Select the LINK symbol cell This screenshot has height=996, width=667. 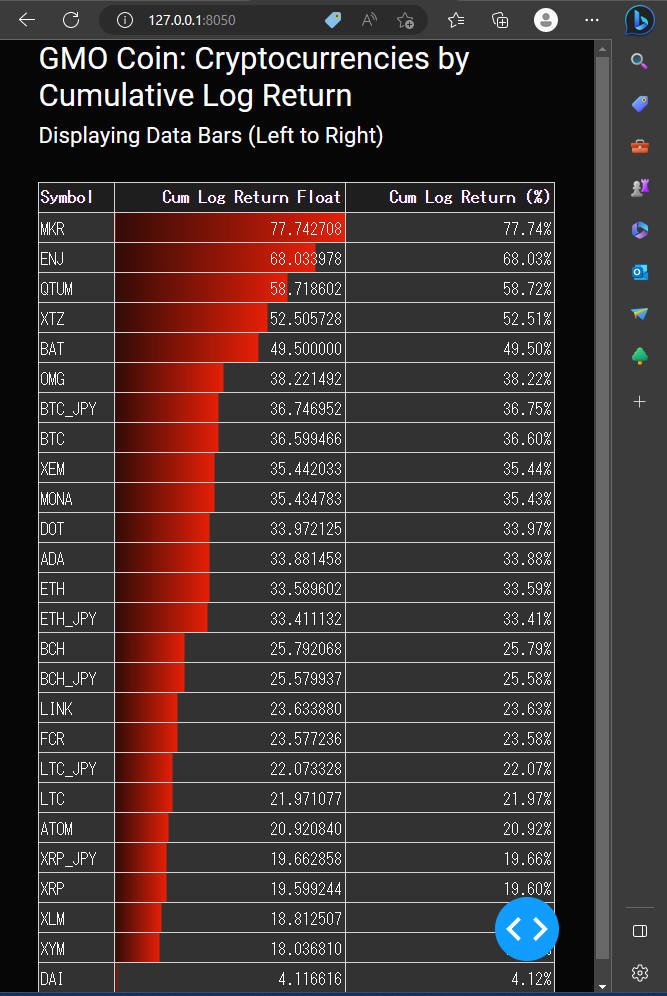76,708
